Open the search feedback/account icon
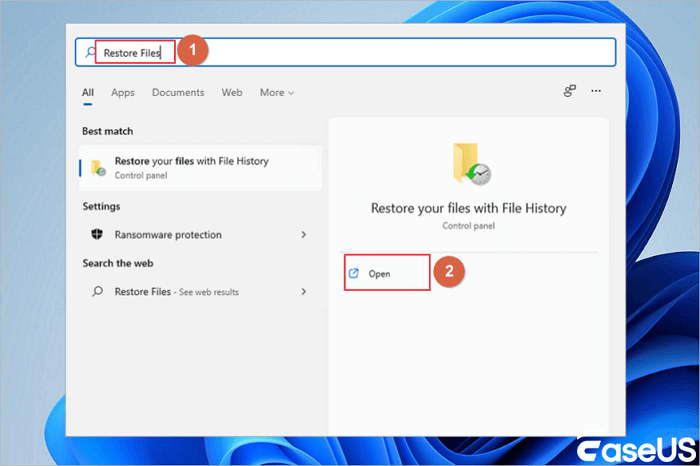Screen dimensions: 700x466 (569, 91)
